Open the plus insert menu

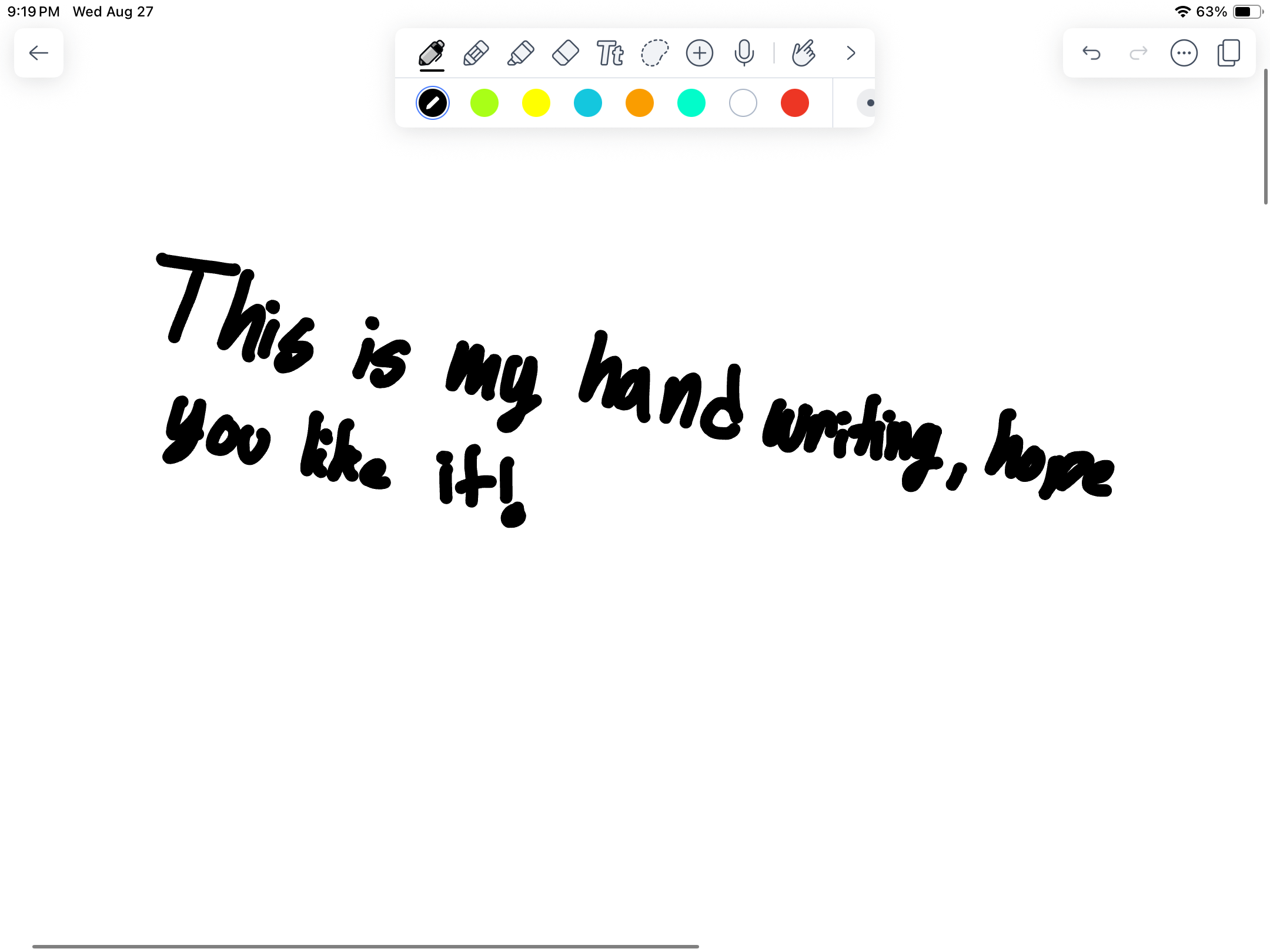click(700, 53)
